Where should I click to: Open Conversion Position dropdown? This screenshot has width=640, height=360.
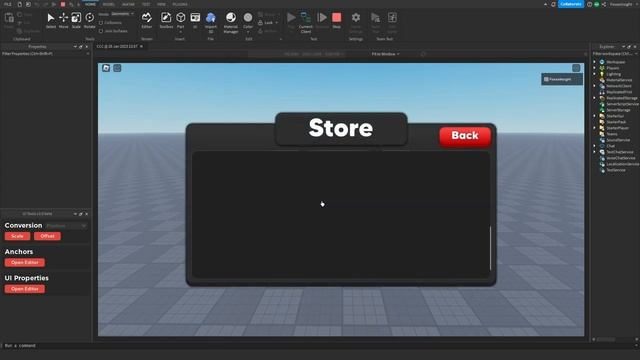[66, 226]
